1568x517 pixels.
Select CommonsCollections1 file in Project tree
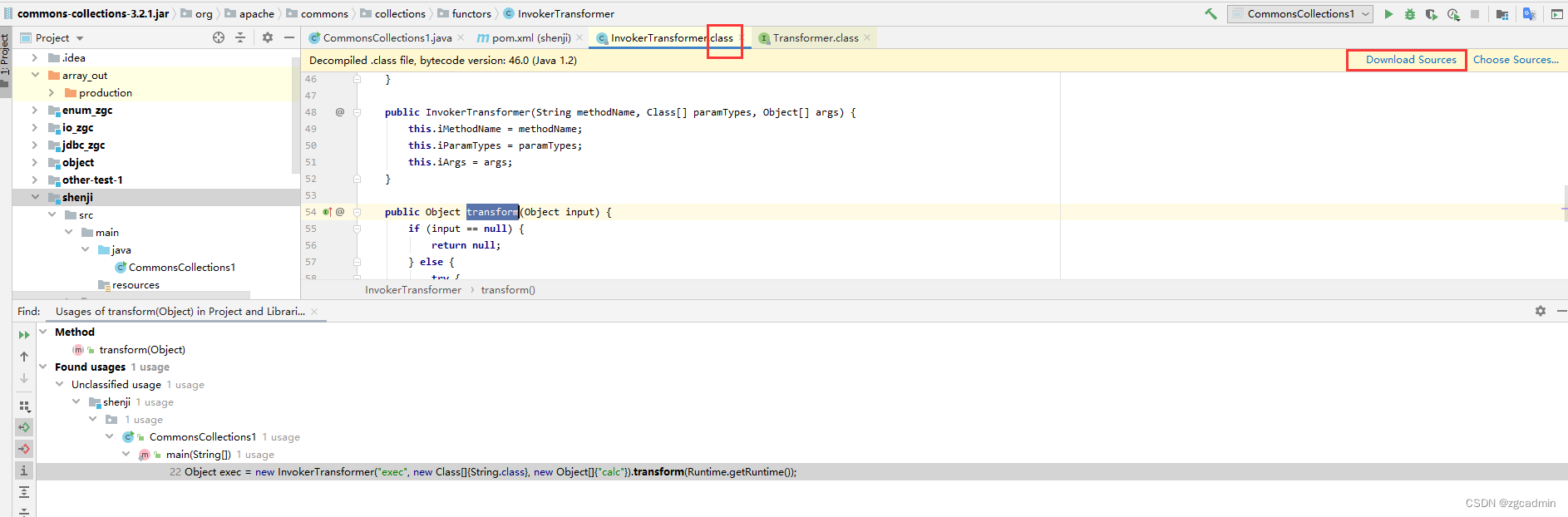click(x=175, y=268)
